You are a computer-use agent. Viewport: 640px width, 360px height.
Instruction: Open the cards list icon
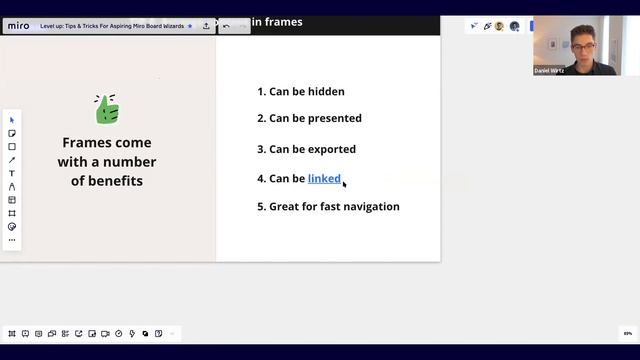pos(65,333)
